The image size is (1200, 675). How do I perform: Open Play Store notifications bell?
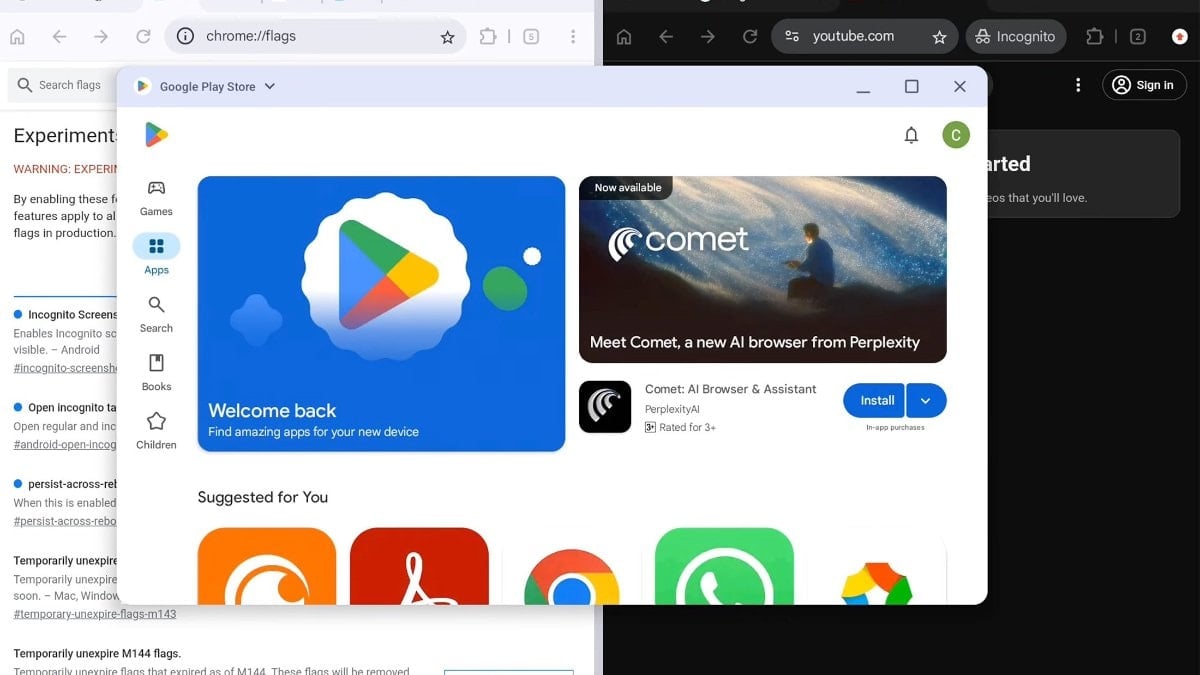pos(911,133)
